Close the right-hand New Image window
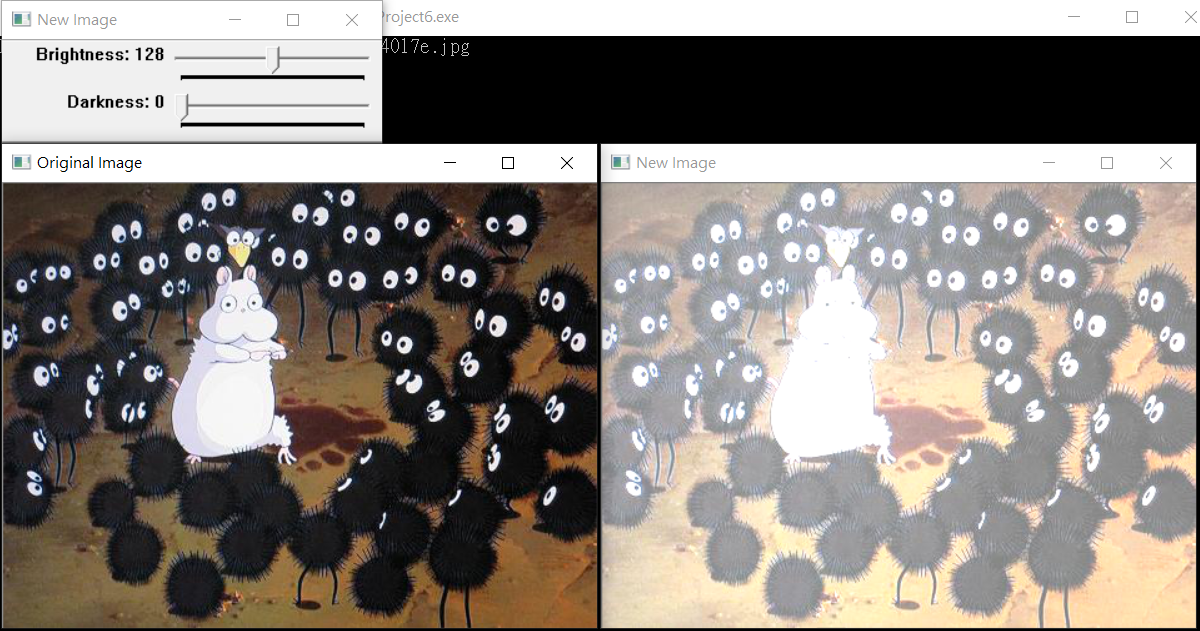The image size is (1200, 631). click(x=1166, y=162)
